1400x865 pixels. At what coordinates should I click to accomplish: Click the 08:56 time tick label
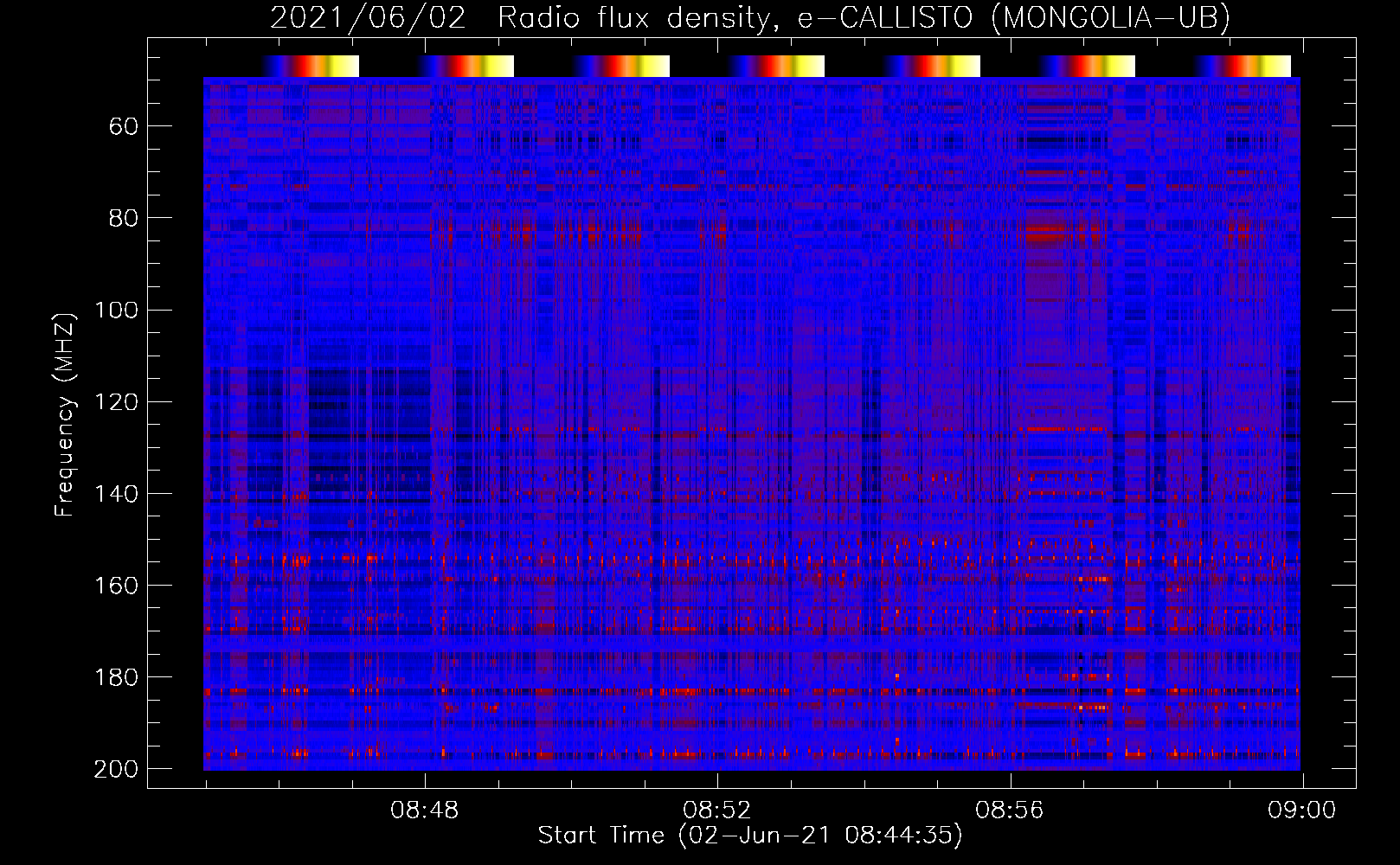coord(1010,811)
